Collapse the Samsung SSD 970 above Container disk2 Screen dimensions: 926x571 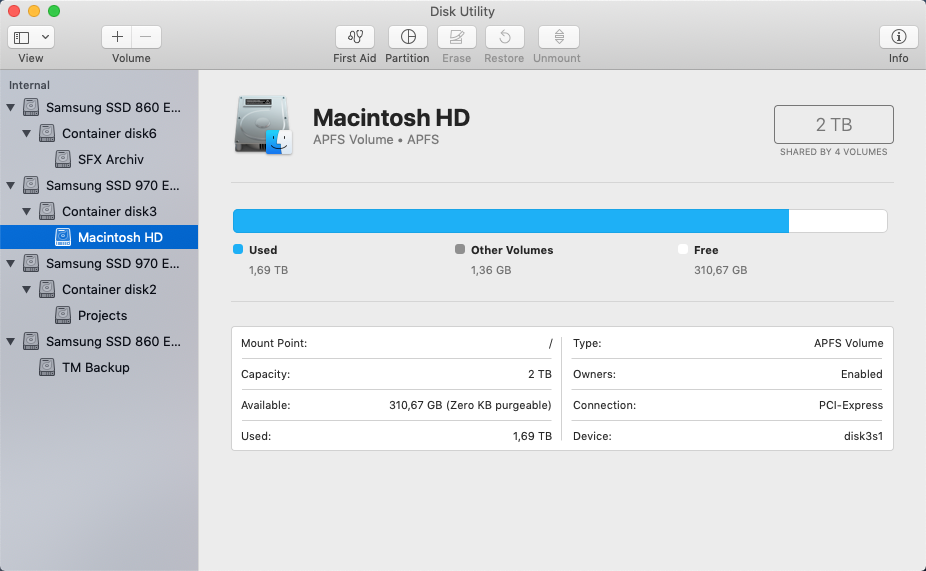click(11, 263)
